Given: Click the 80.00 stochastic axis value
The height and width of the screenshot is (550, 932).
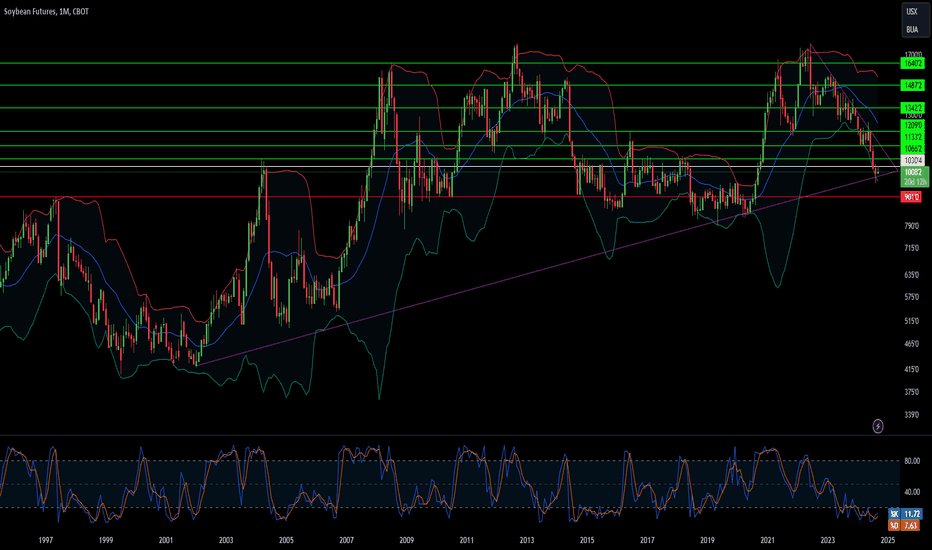Looking at the screenshot, I should 912,461.
